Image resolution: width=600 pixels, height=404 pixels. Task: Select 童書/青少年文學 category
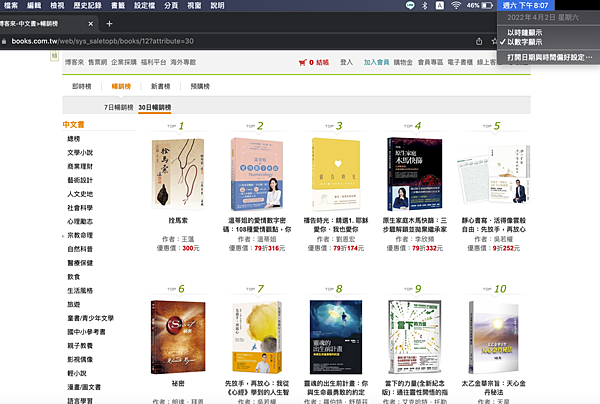[90, 318]
